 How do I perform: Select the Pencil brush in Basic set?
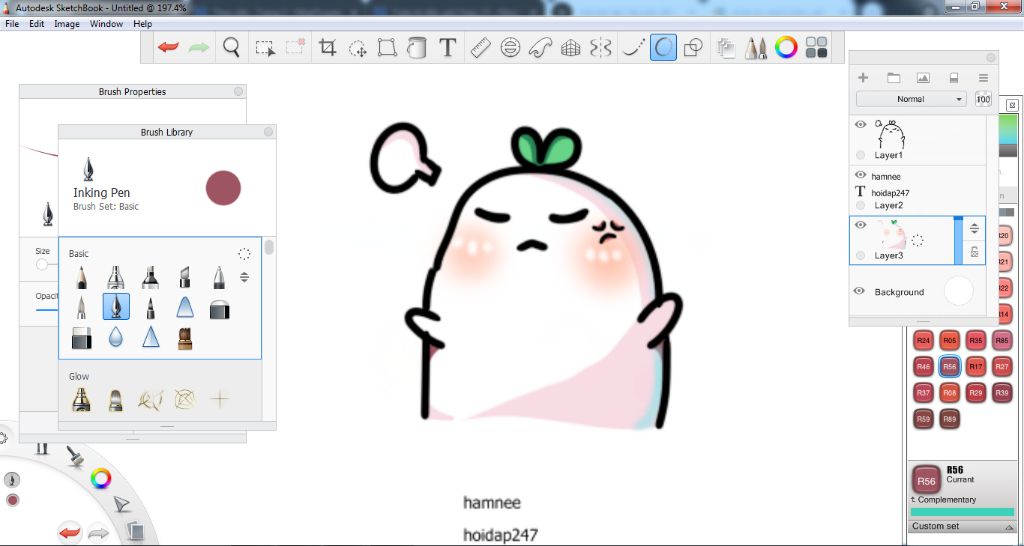click(x=81, y=277)
